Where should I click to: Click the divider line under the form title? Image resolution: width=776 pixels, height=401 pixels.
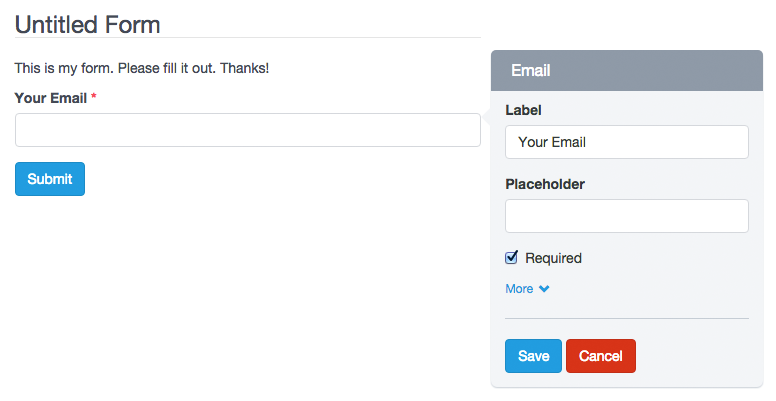(x=247, y=38)
